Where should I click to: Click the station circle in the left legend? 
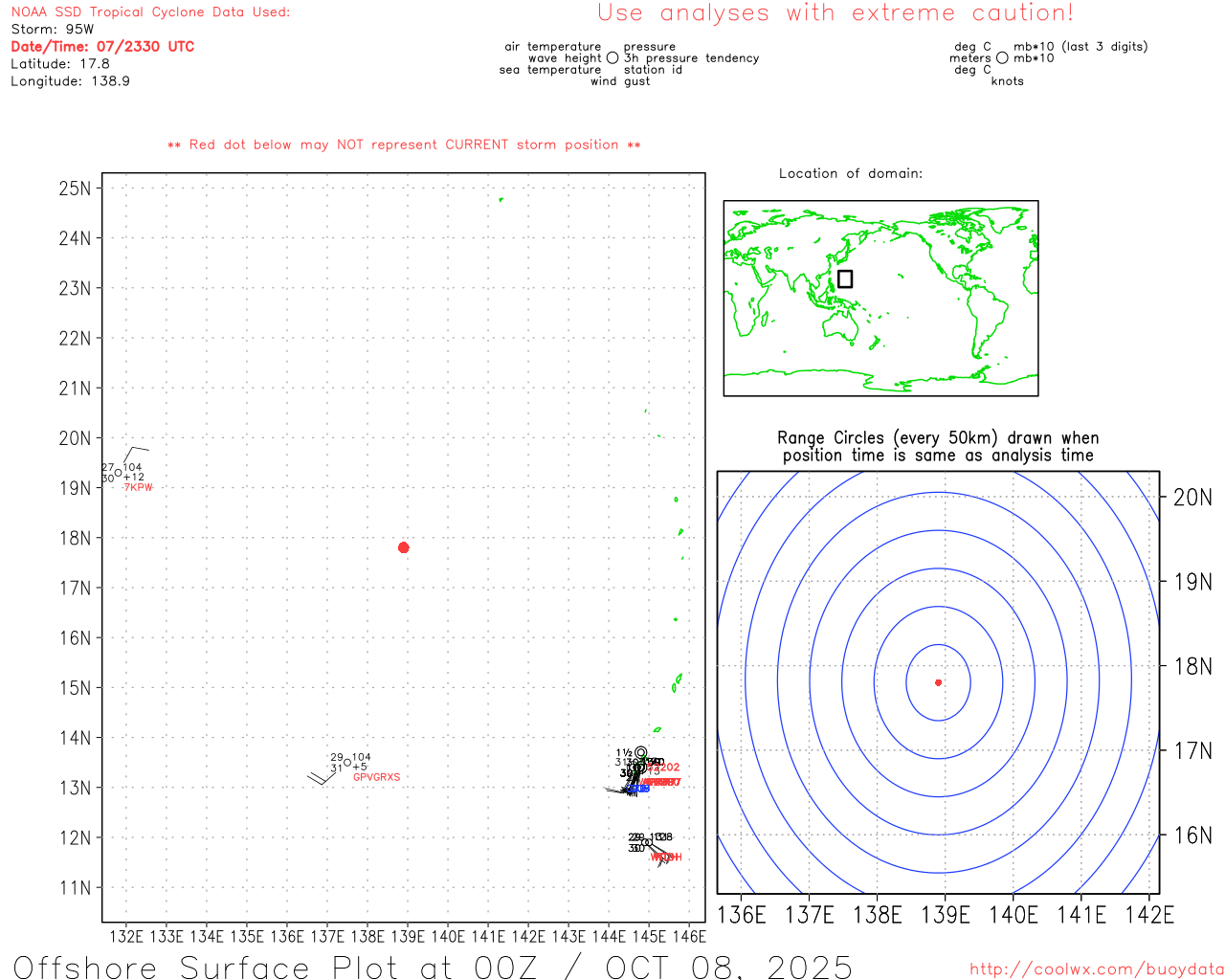[612, 58]
